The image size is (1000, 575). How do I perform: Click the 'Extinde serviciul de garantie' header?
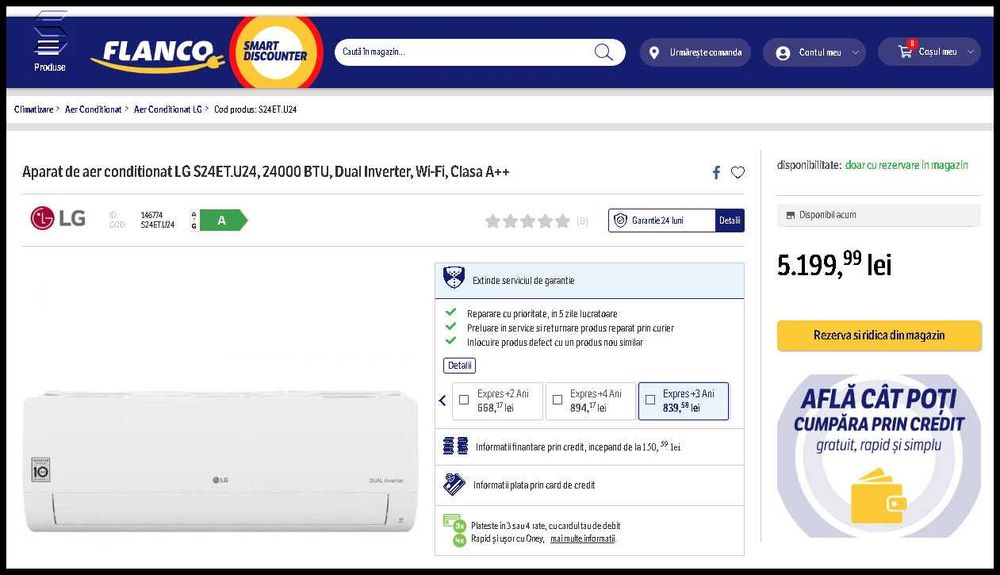pos(589,280)
